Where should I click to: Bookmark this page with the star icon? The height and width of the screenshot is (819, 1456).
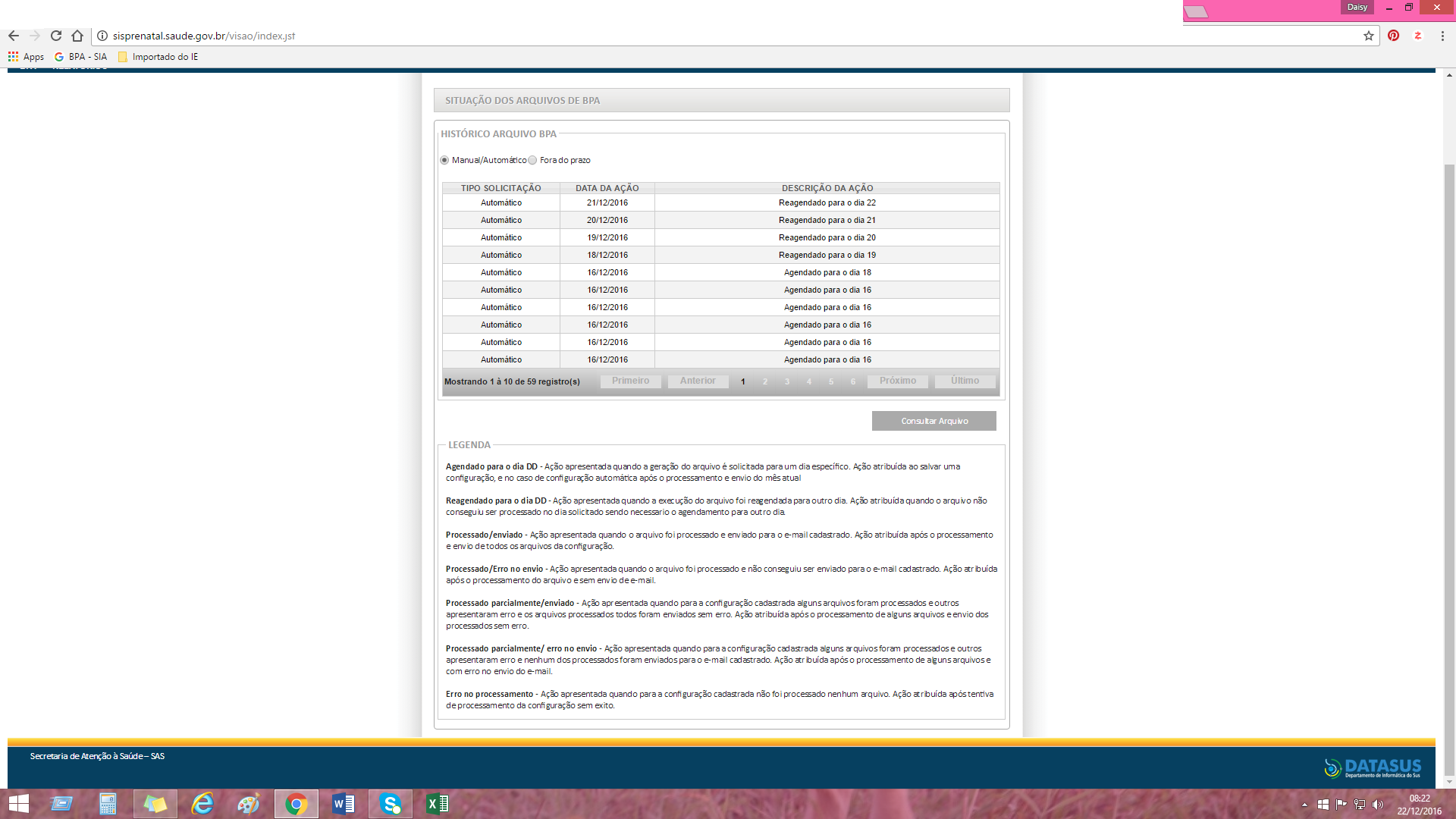[1369, 36]
